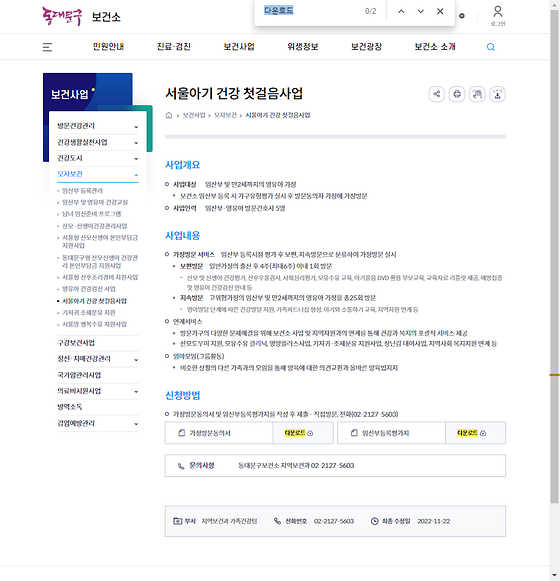Open 영유아 건강검진 사업 link

tap(89, 289)
